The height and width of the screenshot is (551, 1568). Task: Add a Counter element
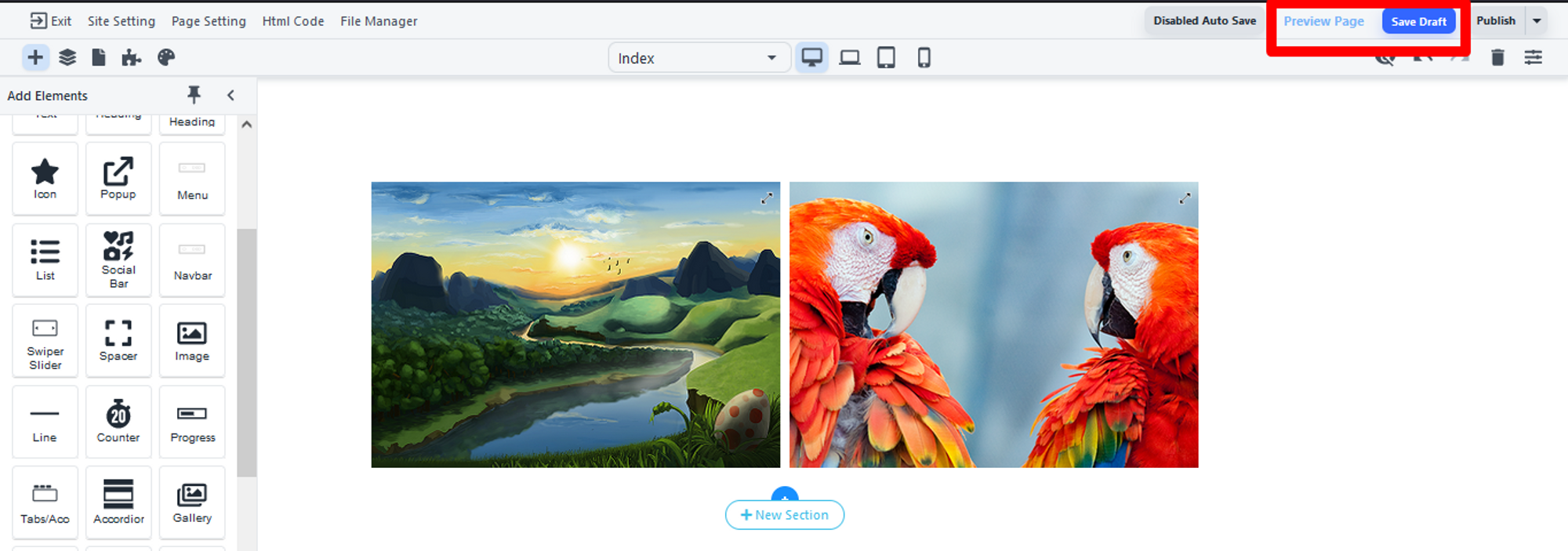[x=118, y=422]
